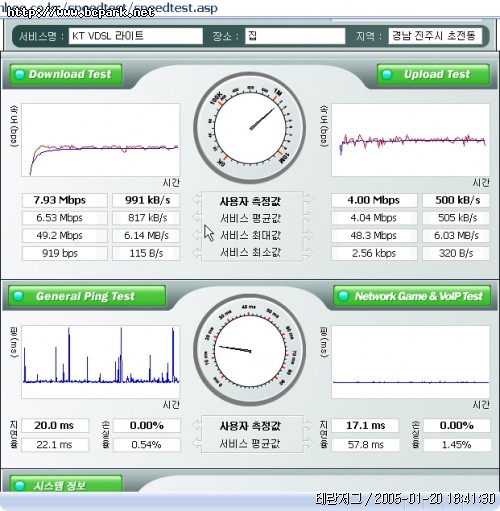
Task: Click the VoIP ping flat-line graph
Action: [411, 362]
